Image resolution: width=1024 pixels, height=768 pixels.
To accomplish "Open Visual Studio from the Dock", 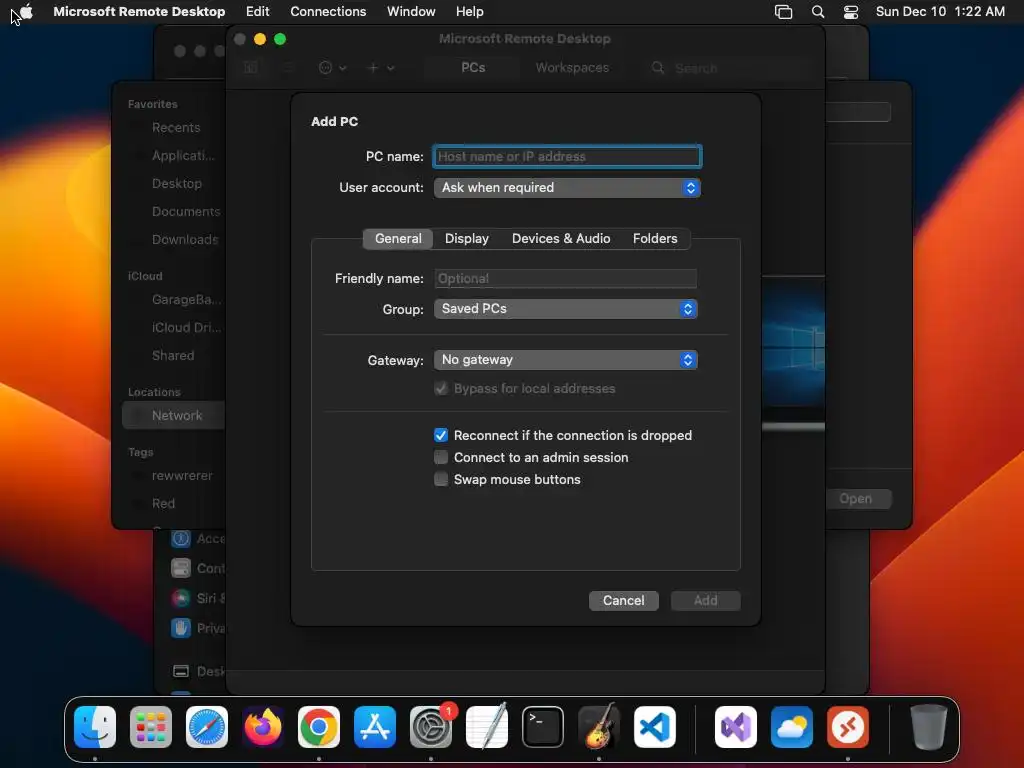I will 736,727.
